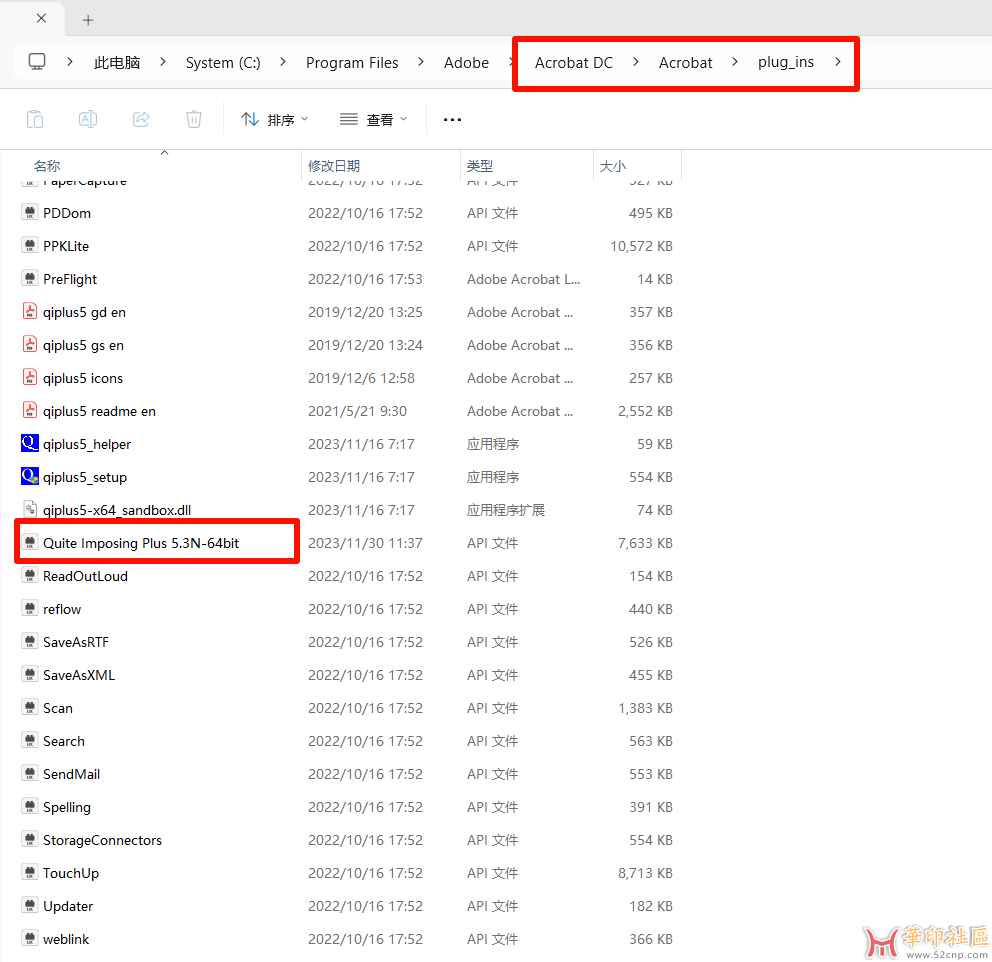Click the paste clipboard icon

point(35,119)
